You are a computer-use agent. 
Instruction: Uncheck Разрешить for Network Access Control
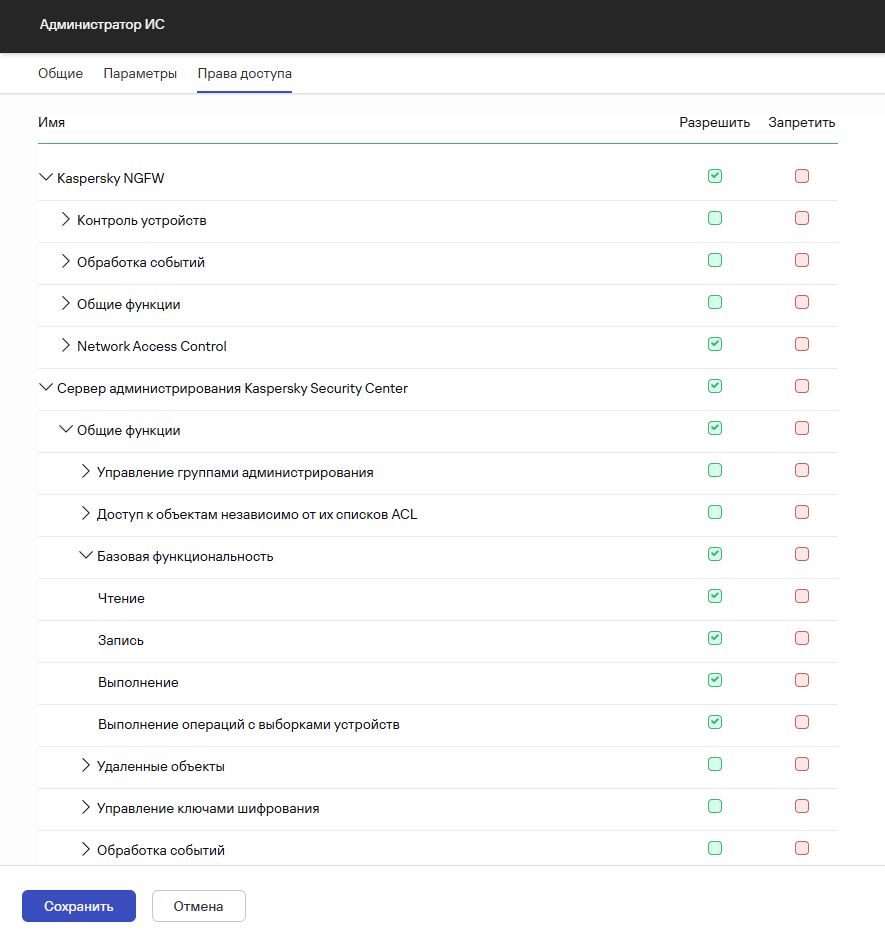point(715,344)
